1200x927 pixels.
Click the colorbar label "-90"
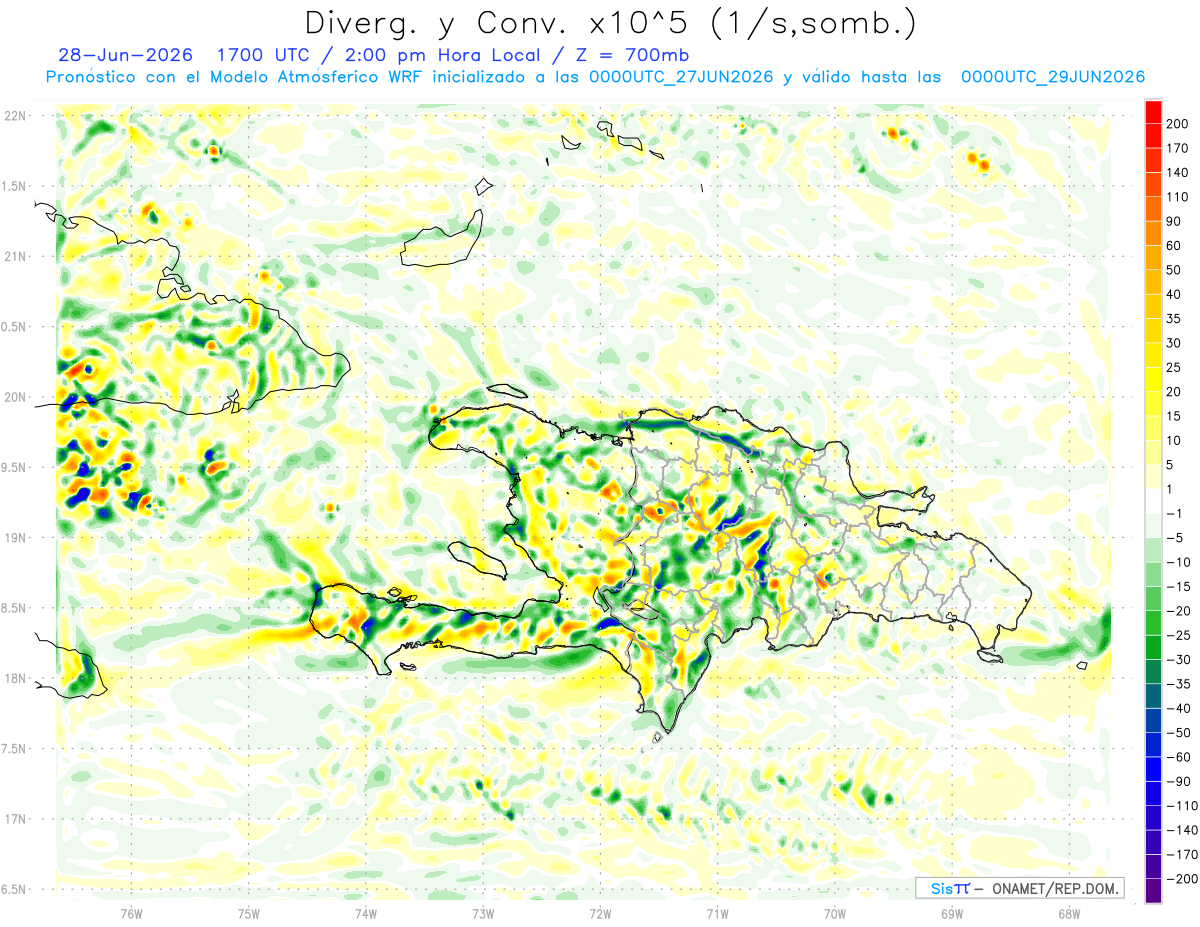[x=1180, y=781]
